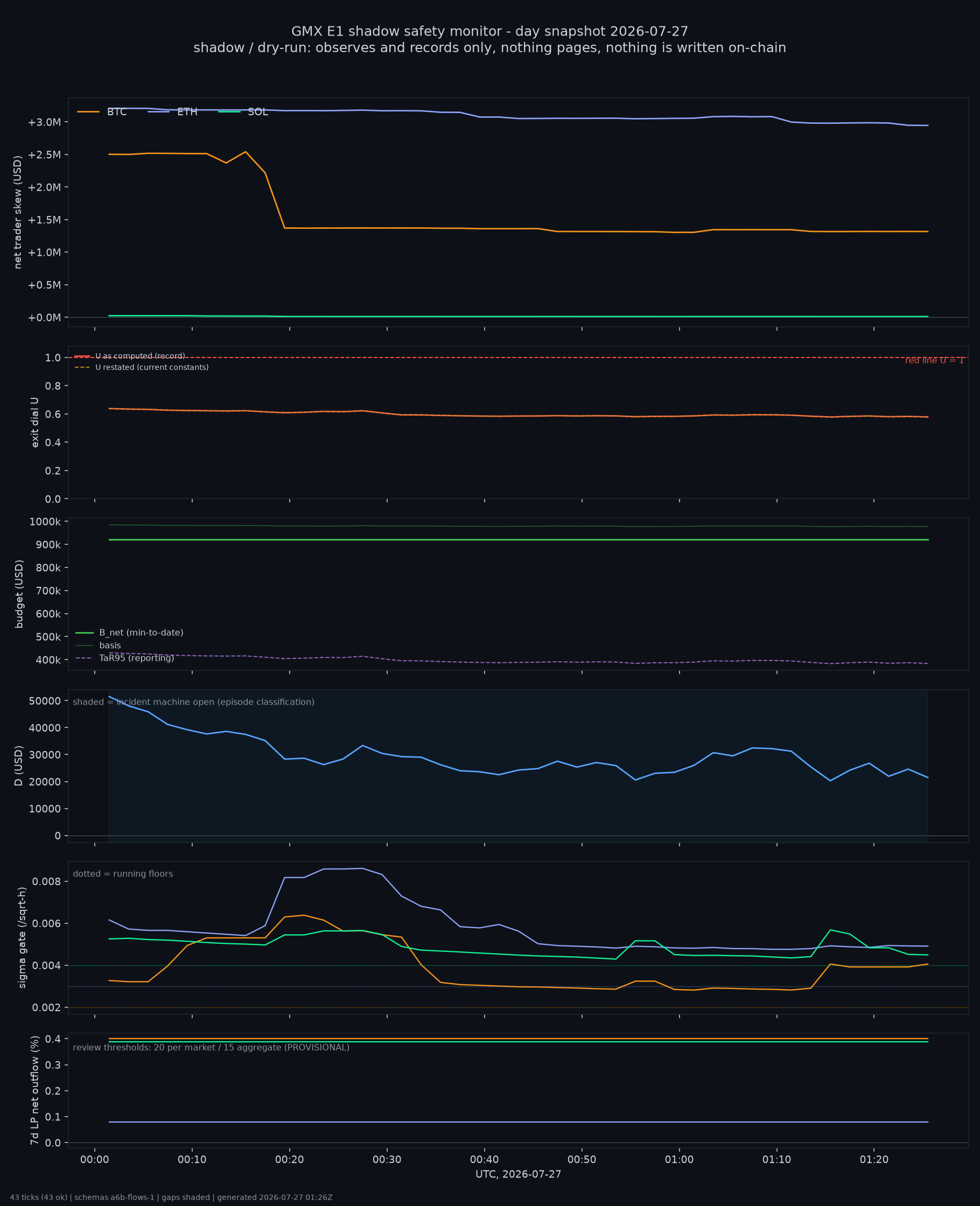Click the '+0.0M' tick label
Screen dimensions: 980x1206
click(x=44, y=318)
